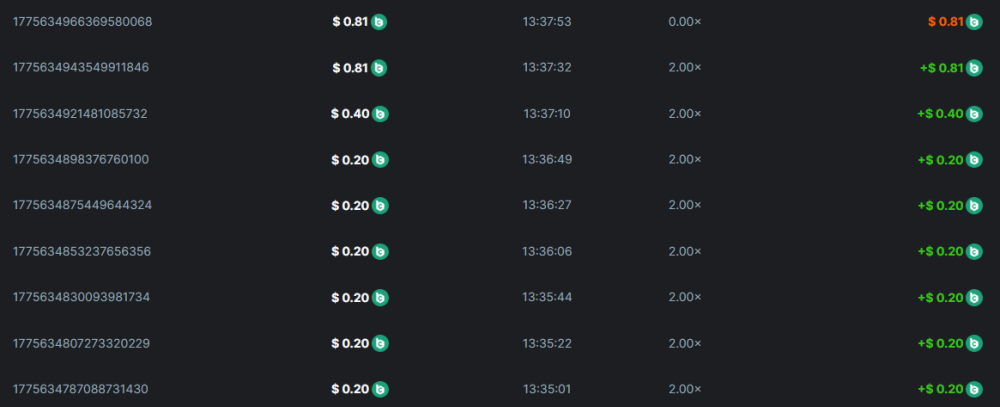Click profit coin icon in the 13:36:27 row

coord(974,206)
